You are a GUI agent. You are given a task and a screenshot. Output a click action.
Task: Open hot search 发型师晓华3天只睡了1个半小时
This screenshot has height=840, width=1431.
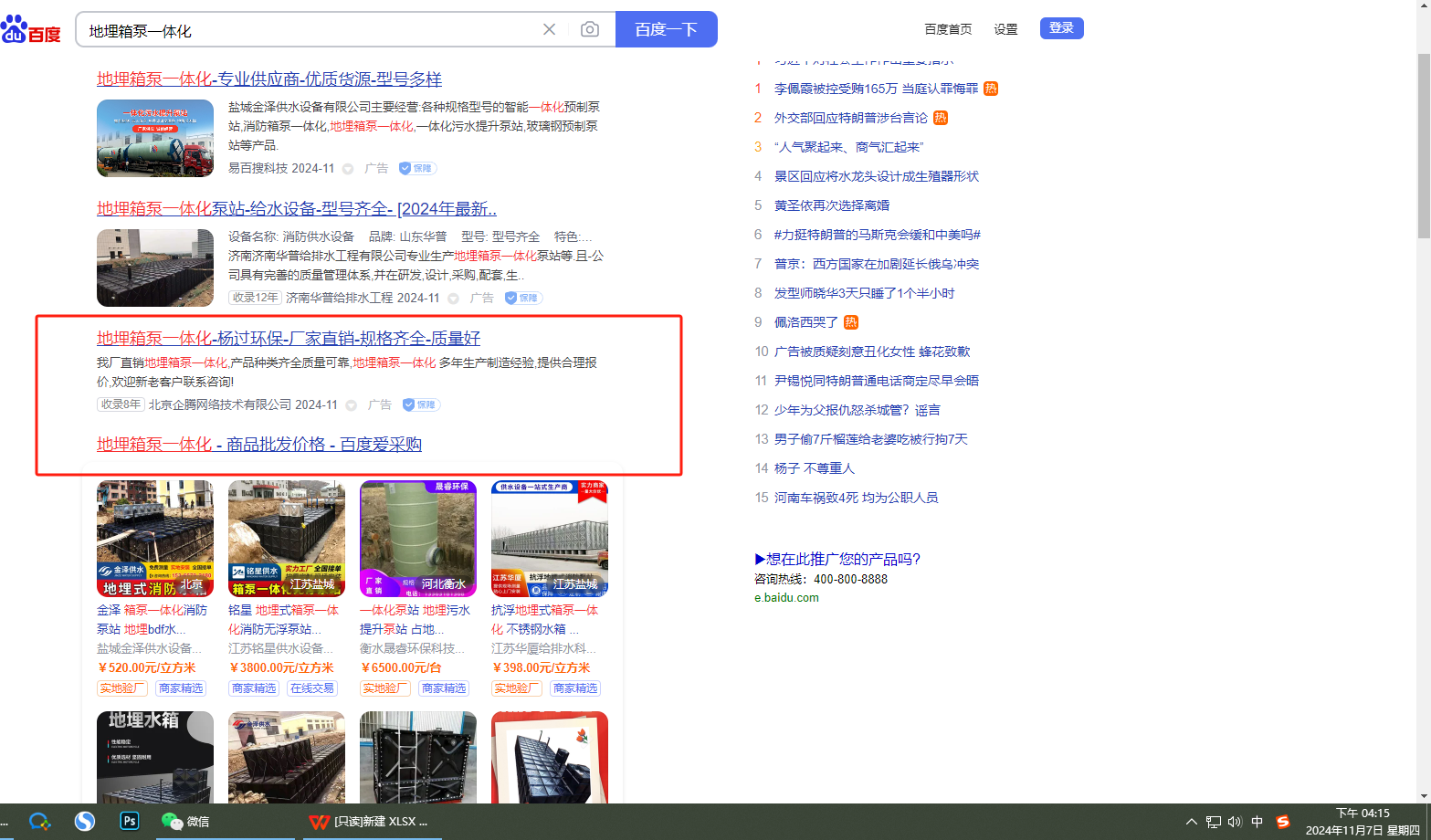click(865, 293)
